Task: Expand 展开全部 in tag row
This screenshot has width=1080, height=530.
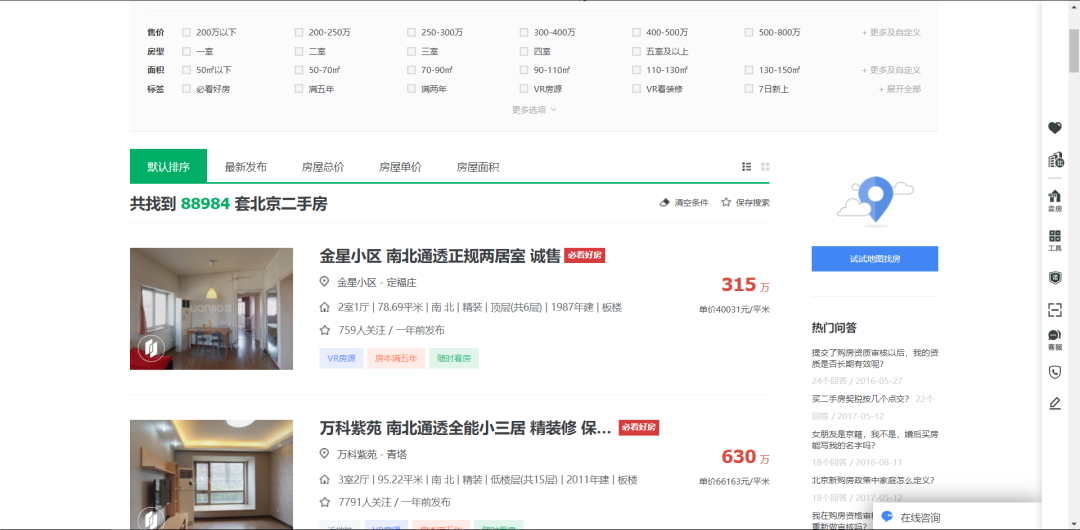Action: click(900, 89)
